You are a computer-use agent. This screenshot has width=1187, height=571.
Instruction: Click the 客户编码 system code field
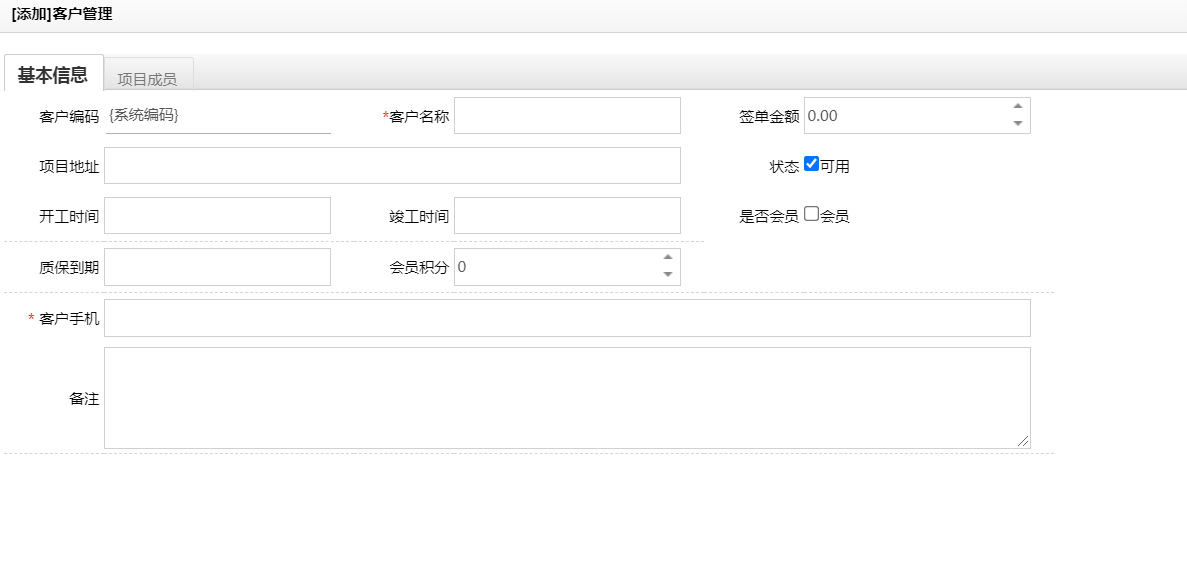click(217, 116)
